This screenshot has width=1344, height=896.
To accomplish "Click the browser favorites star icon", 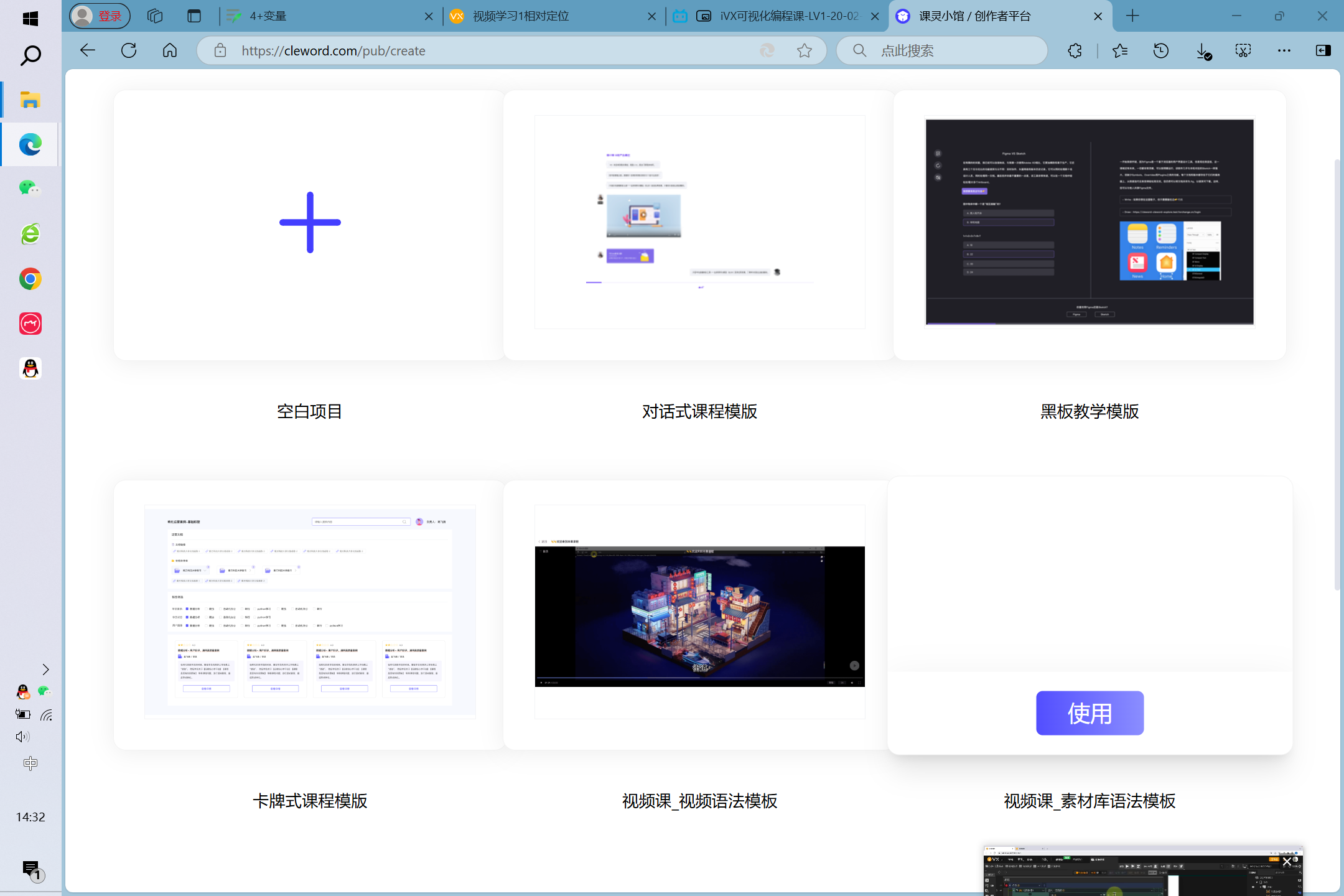I will click(x=805, y=50).
